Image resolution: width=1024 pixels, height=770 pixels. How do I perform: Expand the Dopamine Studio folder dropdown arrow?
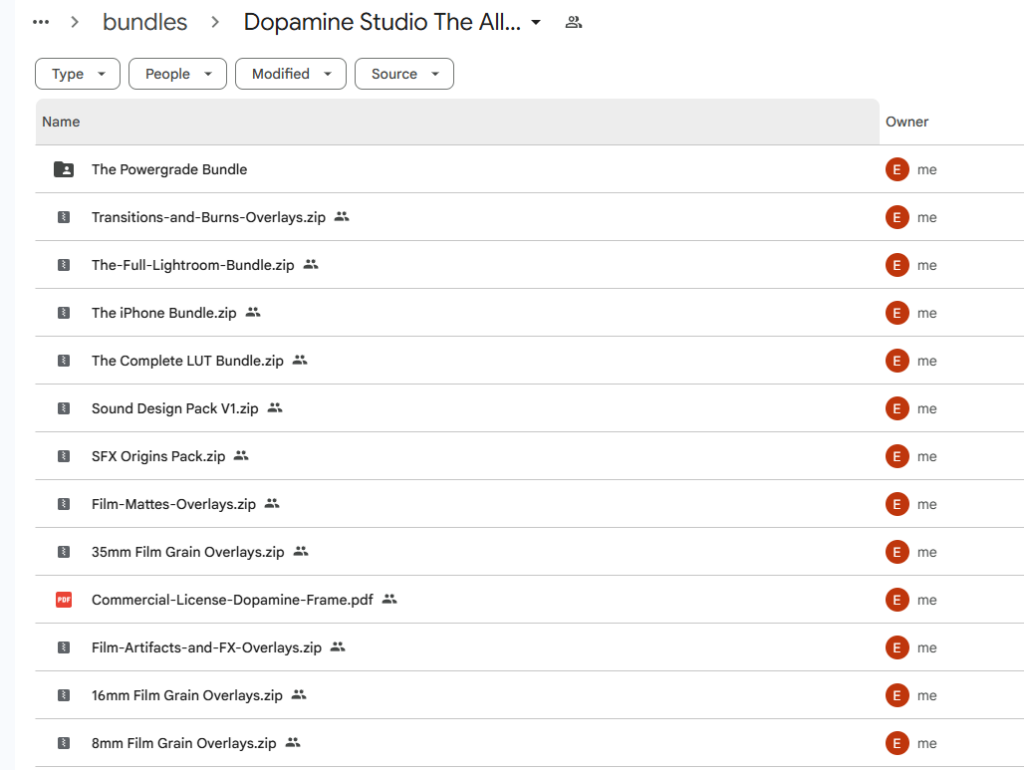click(x=536, y=22)
